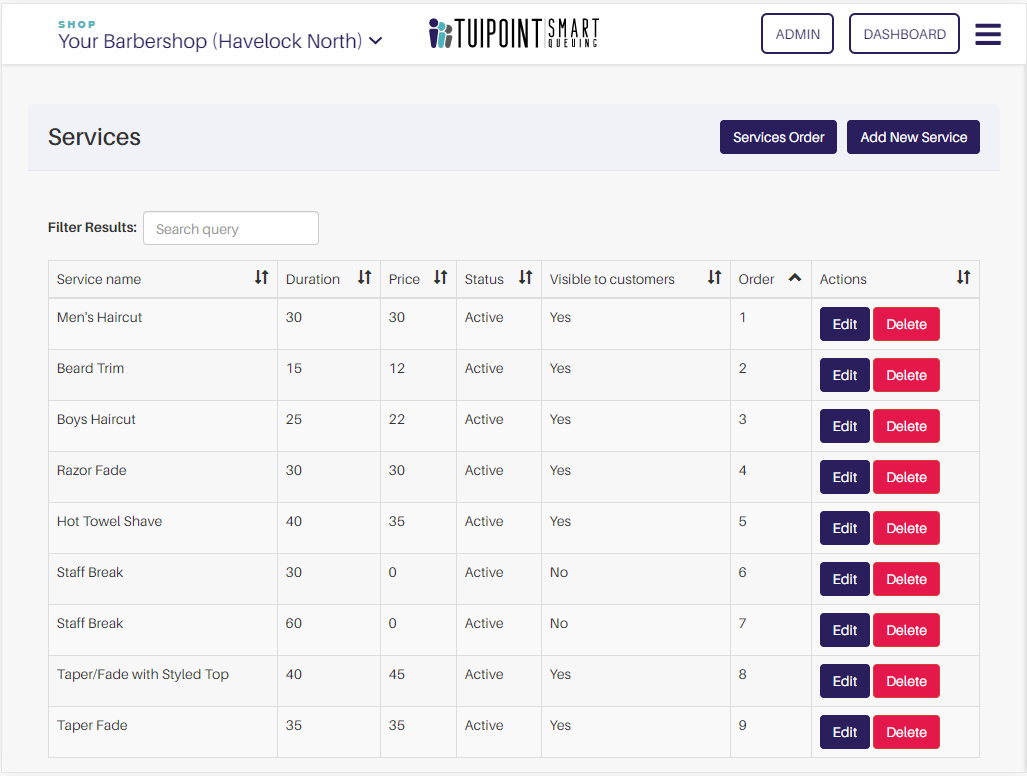The image size is (1027, 776).
Task: Delete the Razor Fade service
Action: [906, 477]
